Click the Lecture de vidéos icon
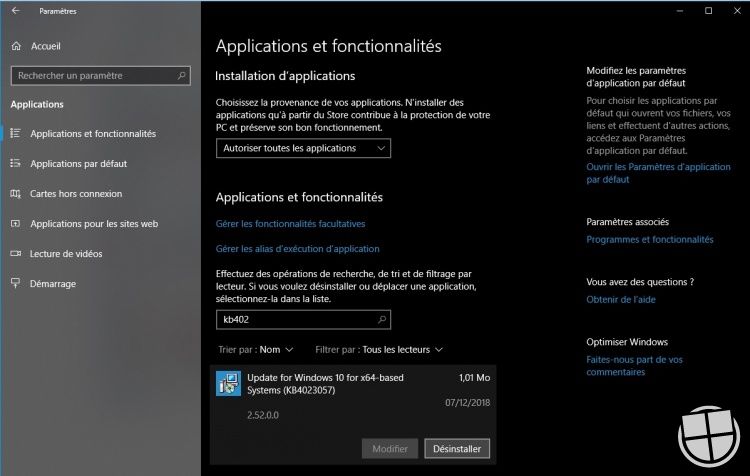 16,254
